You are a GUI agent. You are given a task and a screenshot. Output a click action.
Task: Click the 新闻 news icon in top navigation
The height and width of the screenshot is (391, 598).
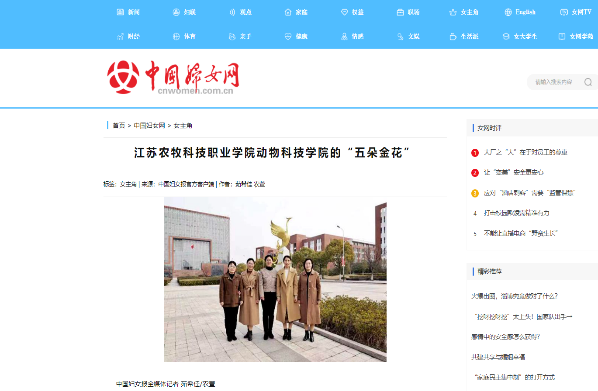(x=120, y=12)
